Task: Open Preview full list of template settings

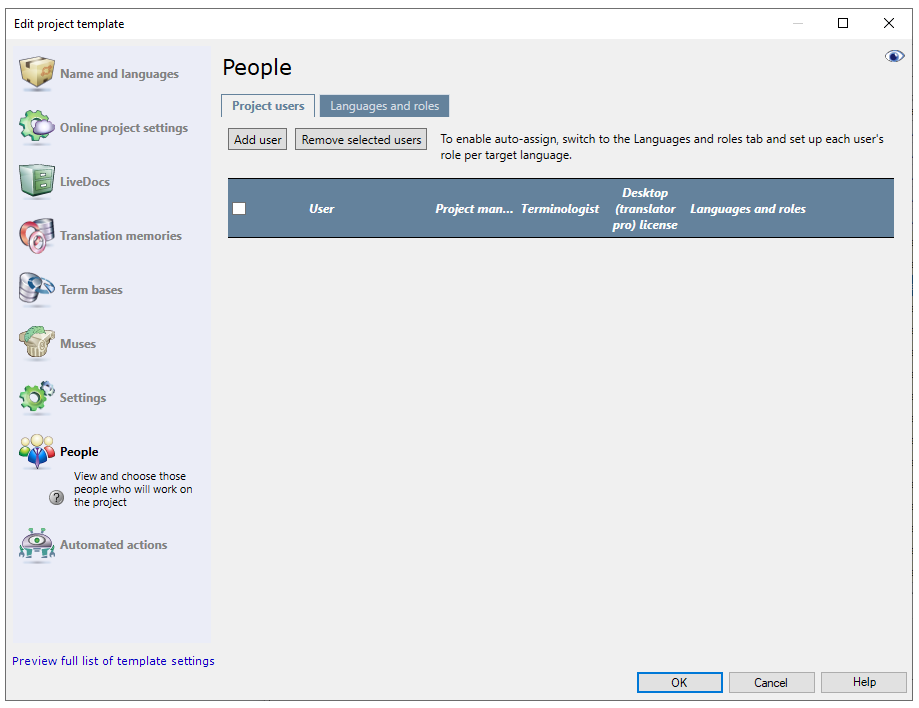Action: (113, 660)
